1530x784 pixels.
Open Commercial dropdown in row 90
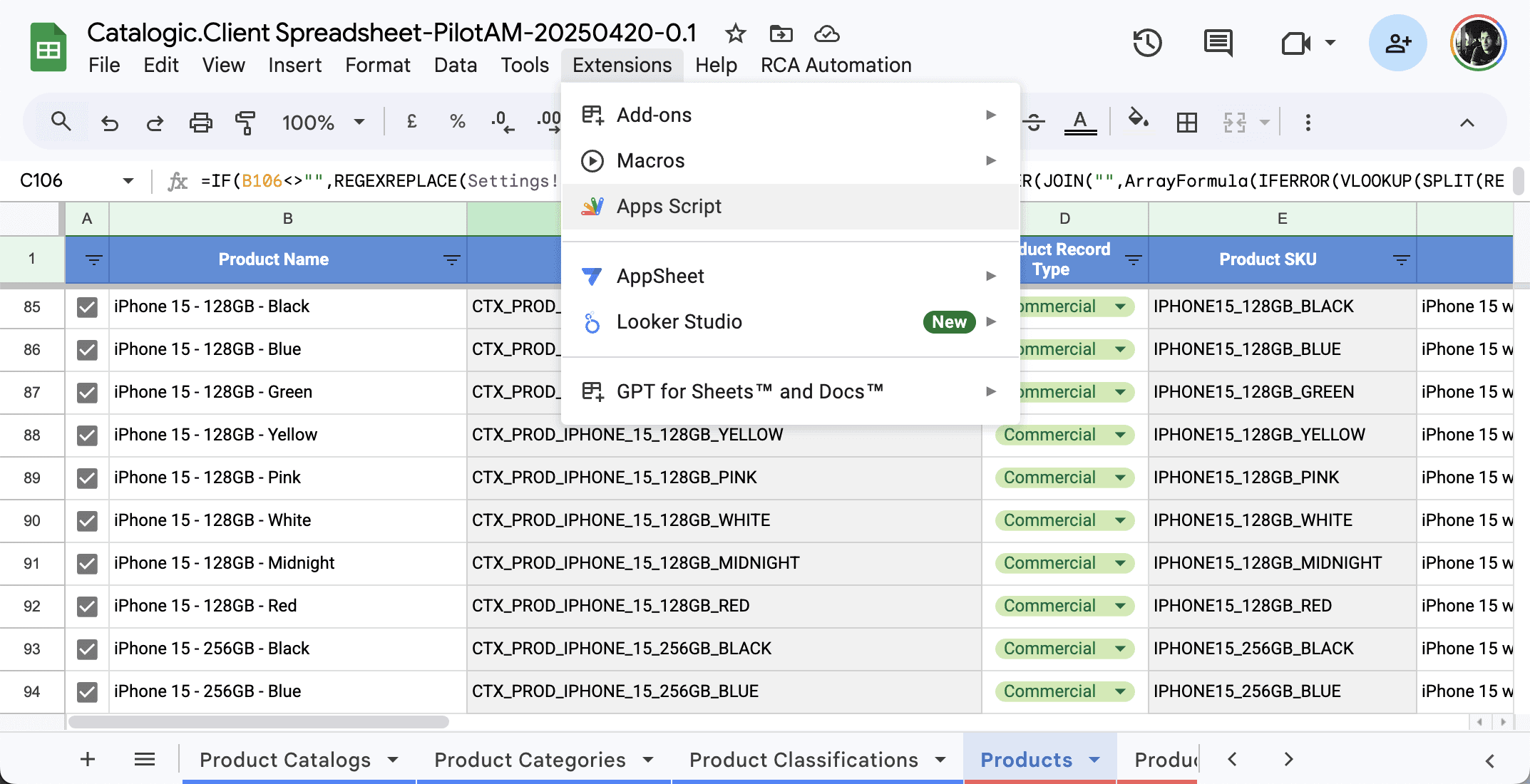tap(1120, 521)
